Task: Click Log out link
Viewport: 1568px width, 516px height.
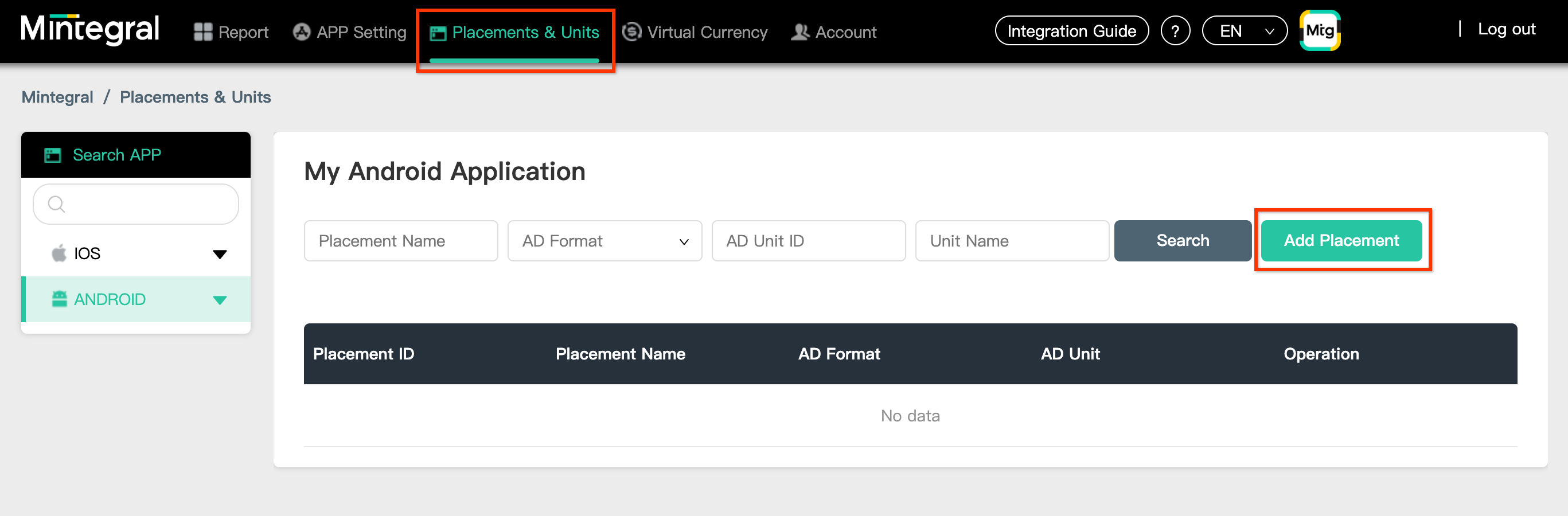Action: [x=1506, y=29]
